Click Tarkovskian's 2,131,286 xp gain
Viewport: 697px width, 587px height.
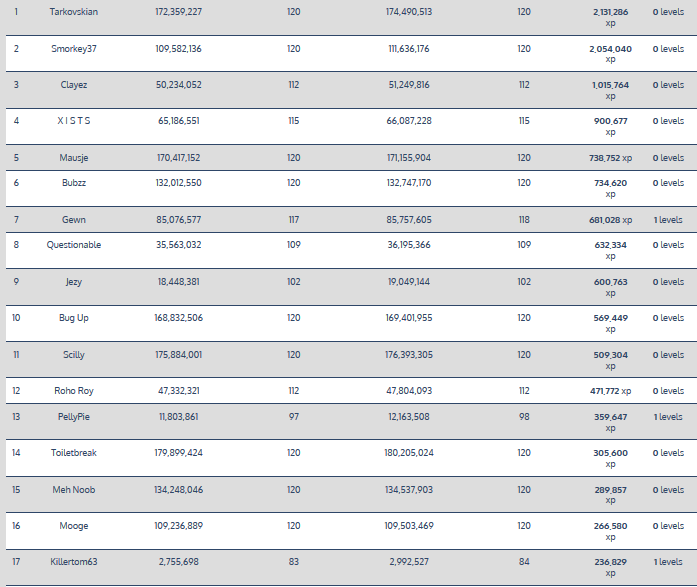(x=609, y=12)
